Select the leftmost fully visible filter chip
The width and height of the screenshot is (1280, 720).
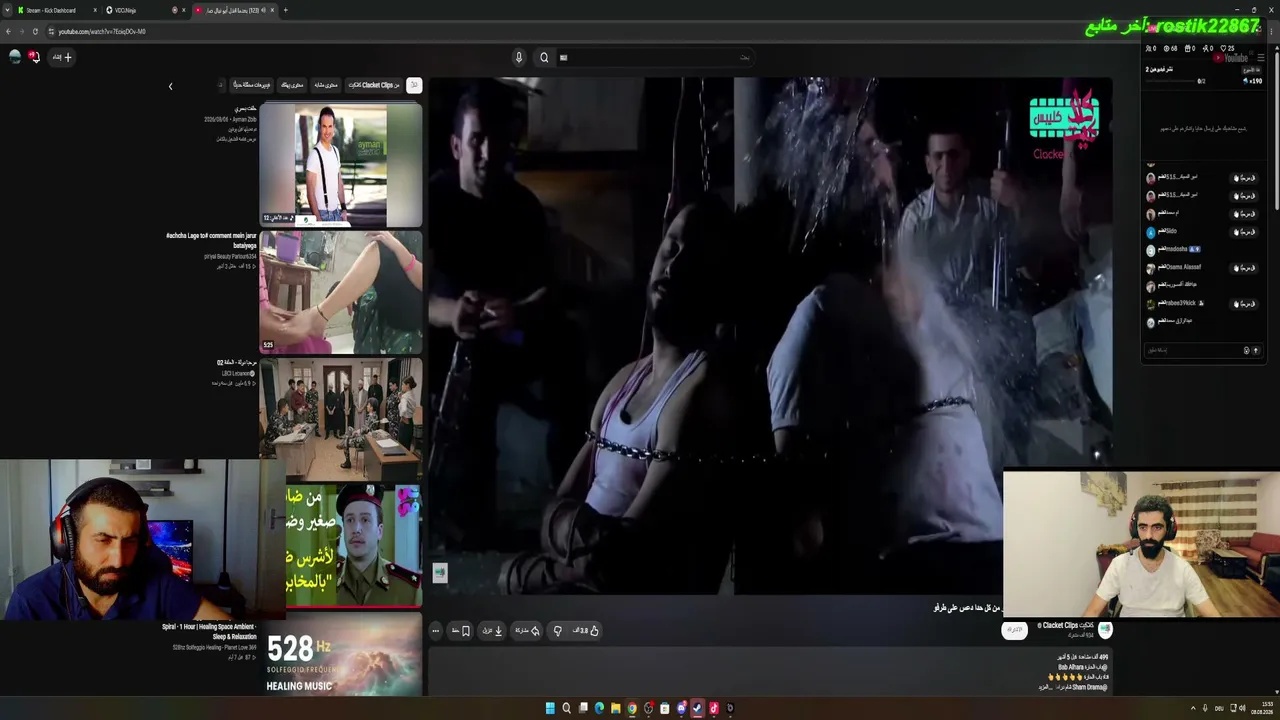click(252, 85)
